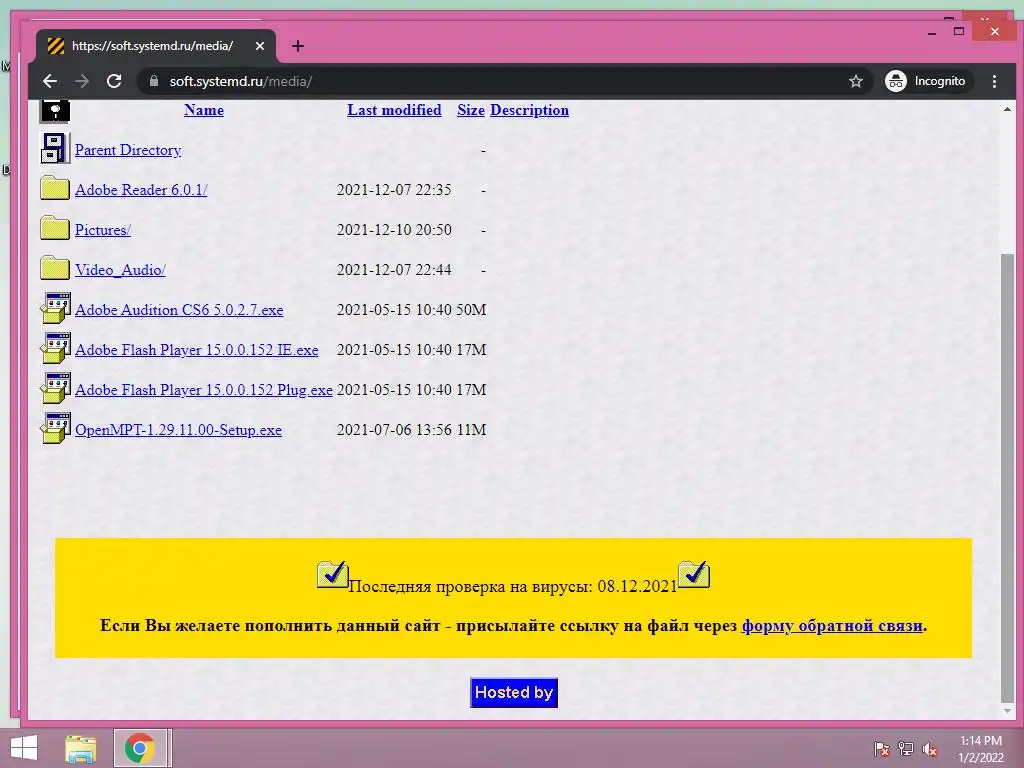Download Adobe Flash Player 15.0.0.152 IE.exe
The image size is (1024, 768).
197,349
